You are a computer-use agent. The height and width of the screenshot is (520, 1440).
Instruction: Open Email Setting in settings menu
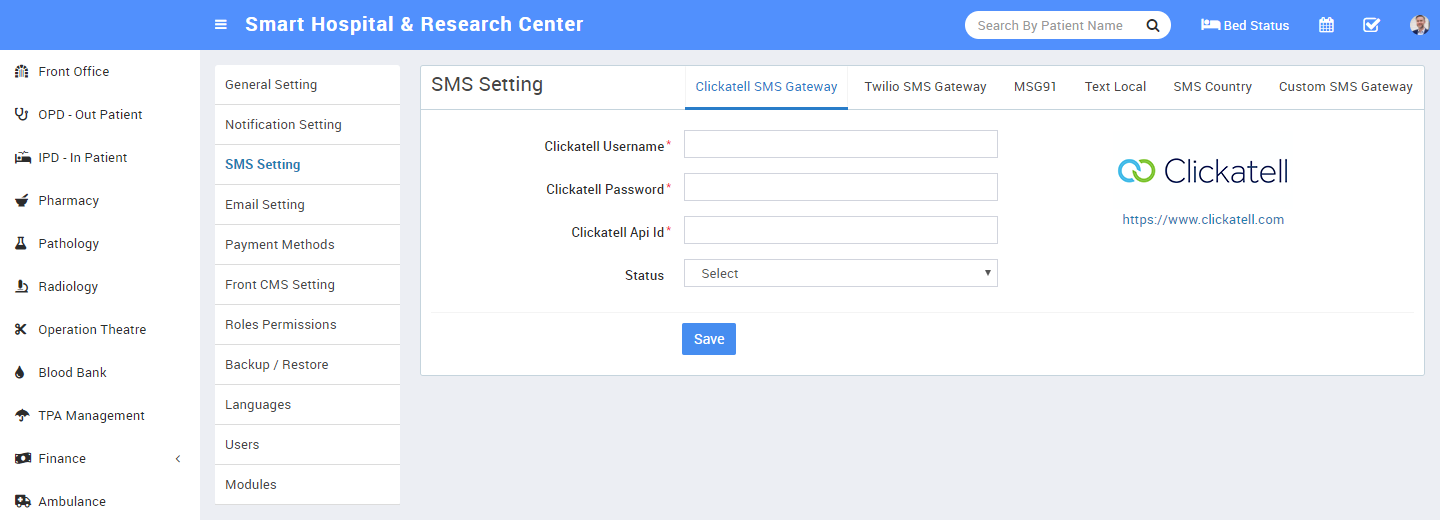coord(265,205)
